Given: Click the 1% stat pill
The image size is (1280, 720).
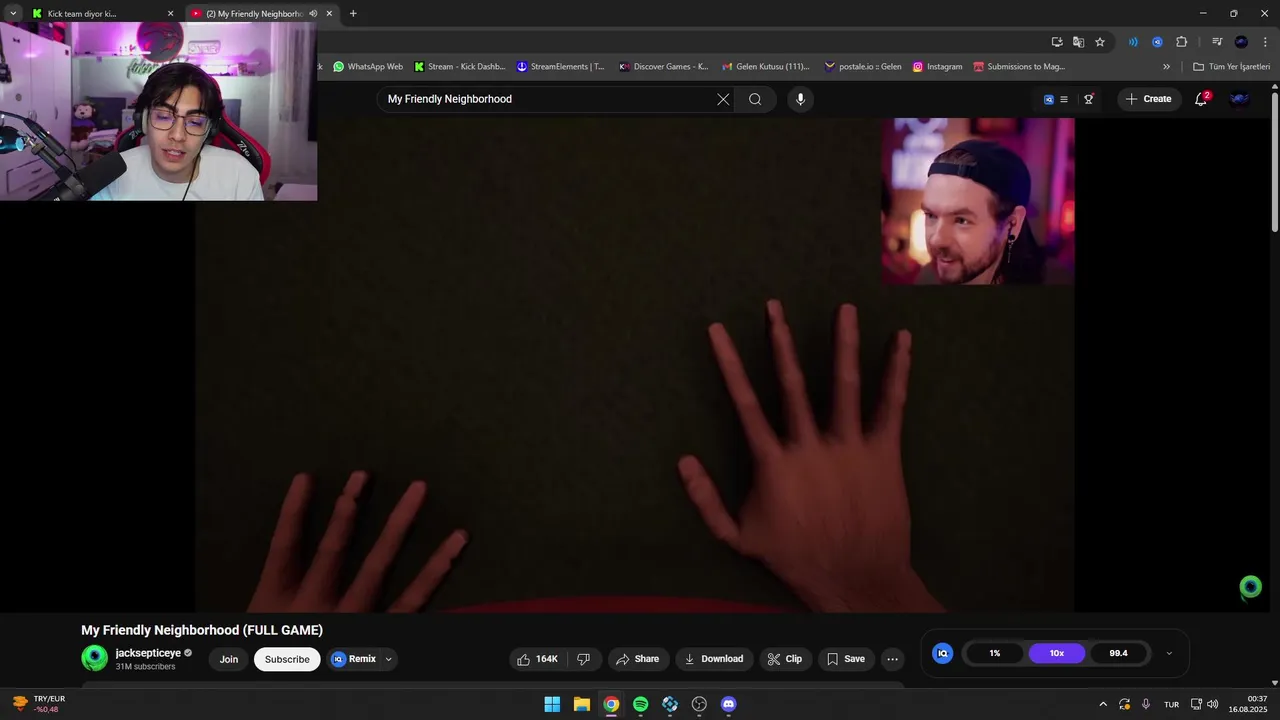Looking at the screenshot, I should click(995, 653).
